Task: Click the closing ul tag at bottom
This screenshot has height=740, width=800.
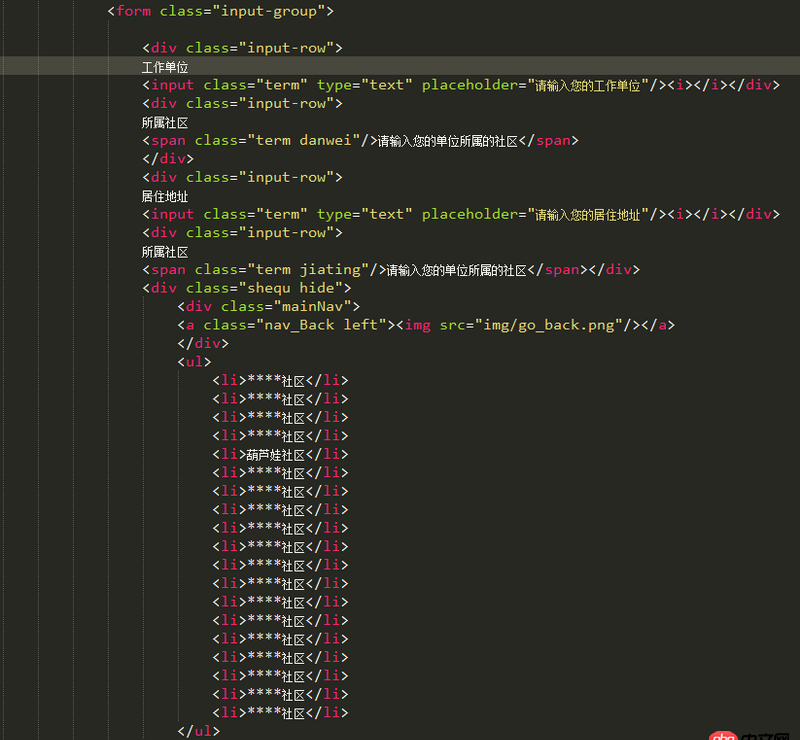Action: pyautogui.click(x=197, y=730)
